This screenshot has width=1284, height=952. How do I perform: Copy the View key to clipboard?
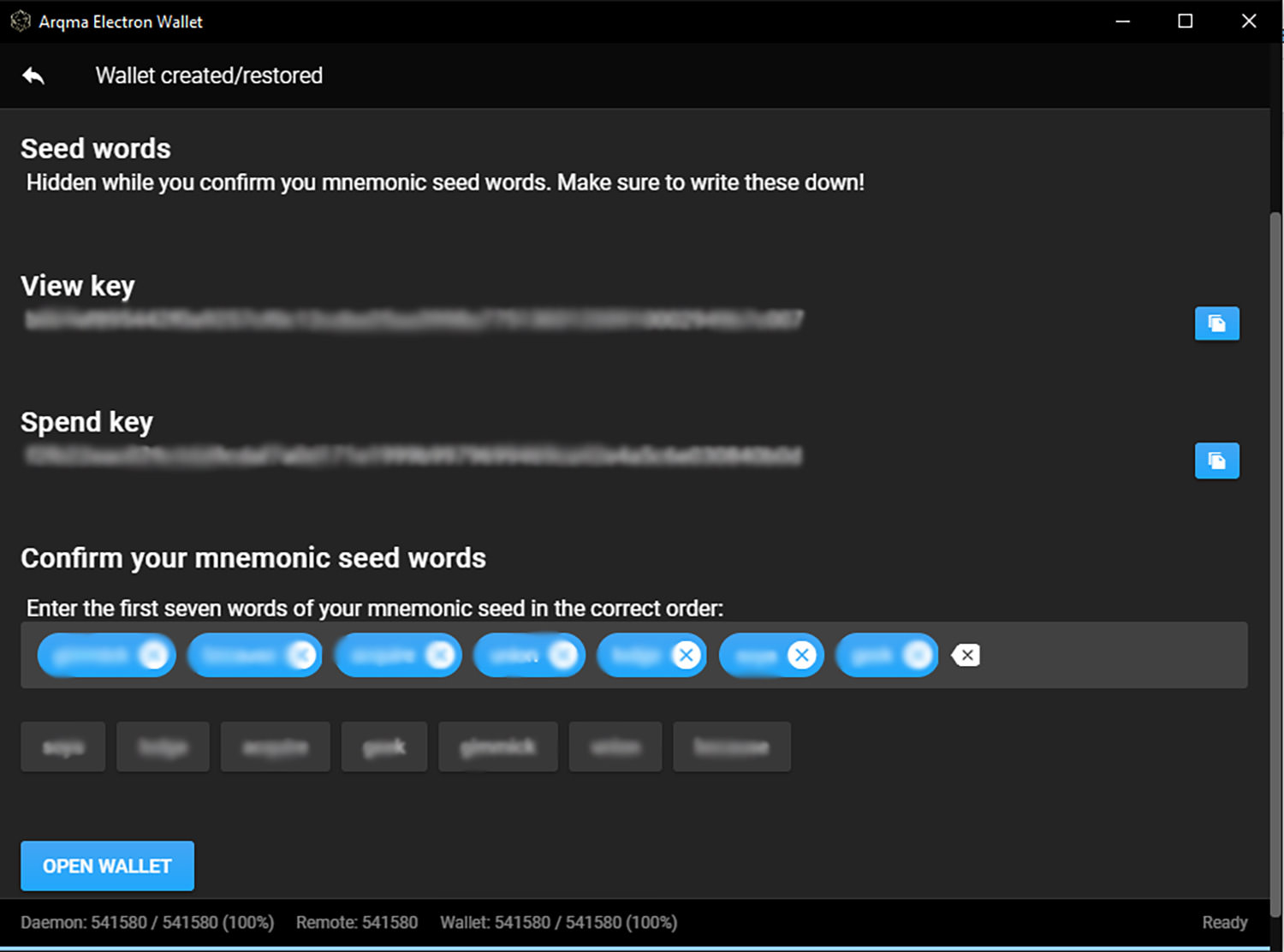point(1216,324)
